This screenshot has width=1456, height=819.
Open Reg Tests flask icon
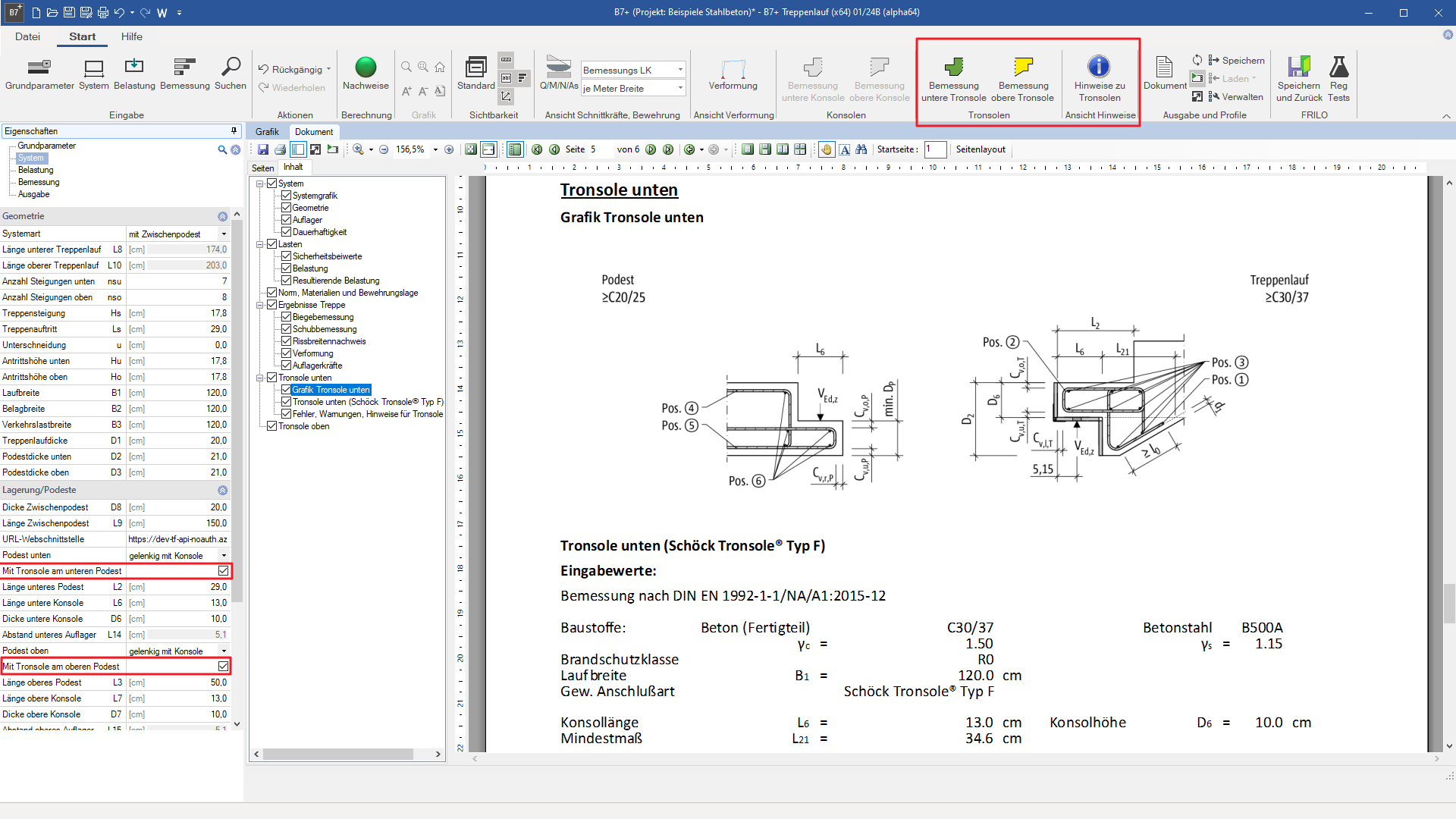[1338, 79]
